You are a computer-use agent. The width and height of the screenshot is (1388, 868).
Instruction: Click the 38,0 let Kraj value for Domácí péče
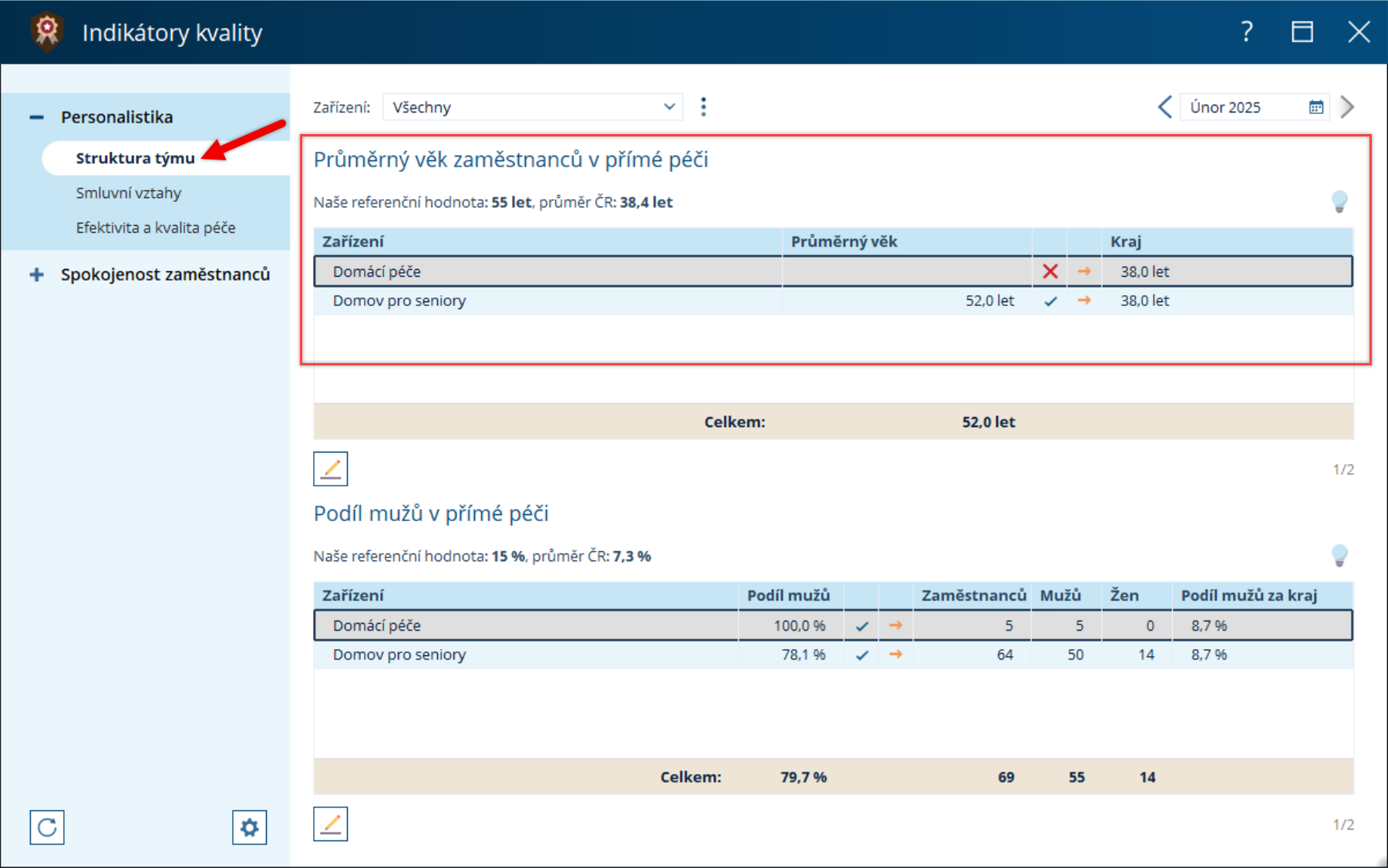point(1145,271)
